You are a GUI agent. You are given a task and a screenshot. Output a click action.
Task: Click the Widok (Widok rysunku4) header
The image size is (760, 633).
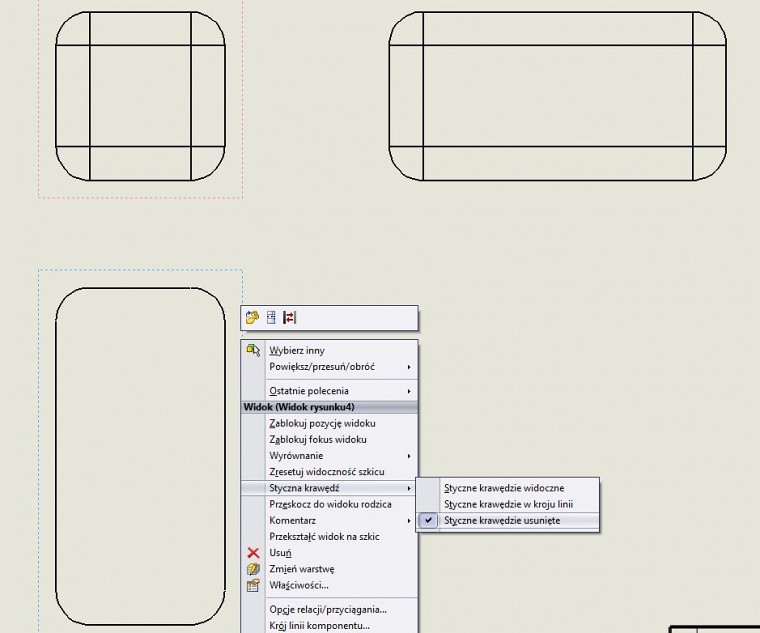(x=329, y=407)
